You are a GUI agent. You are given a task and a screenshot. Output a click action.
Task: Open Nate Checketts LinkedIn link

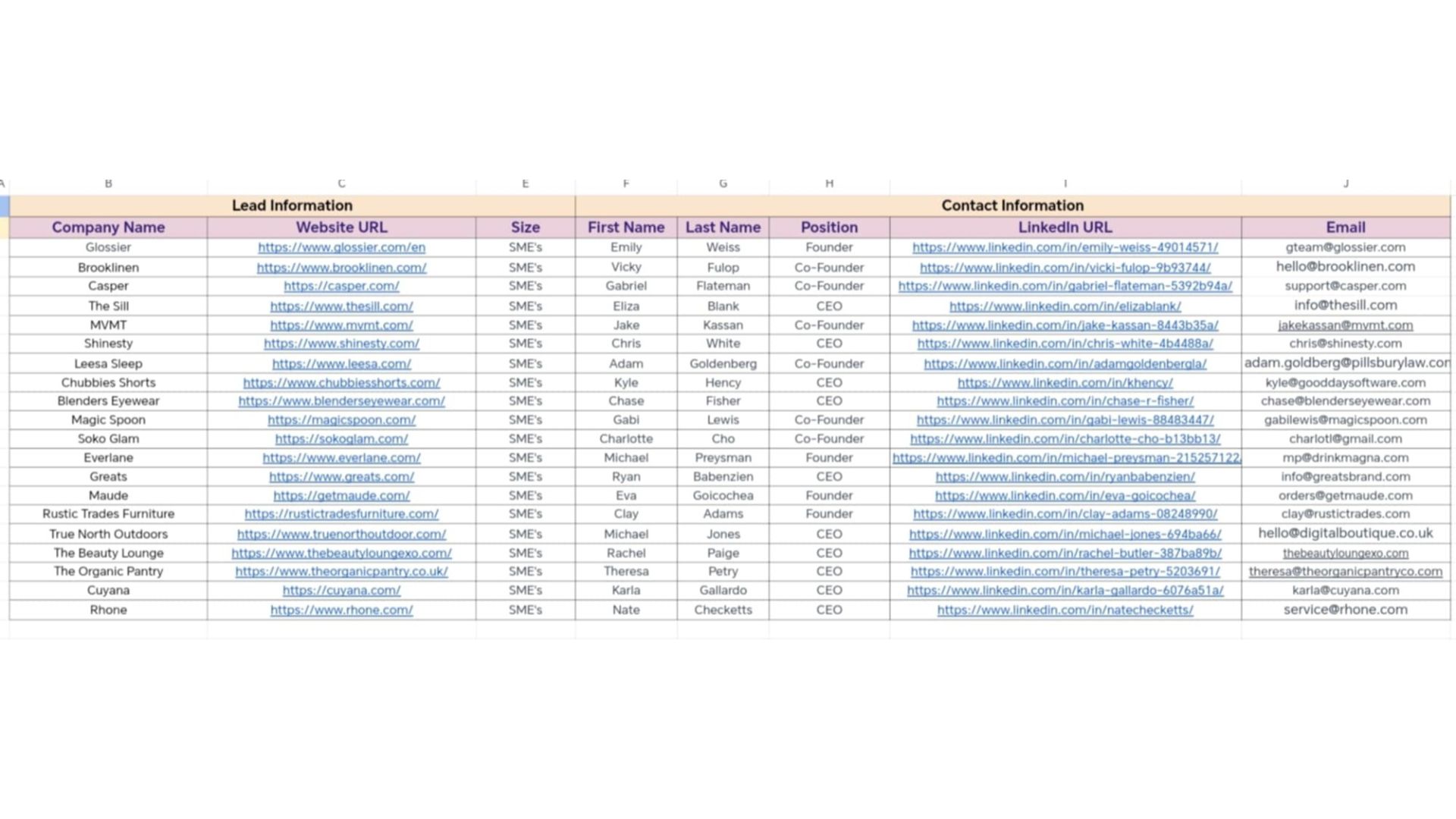[x=1065, y=610]
